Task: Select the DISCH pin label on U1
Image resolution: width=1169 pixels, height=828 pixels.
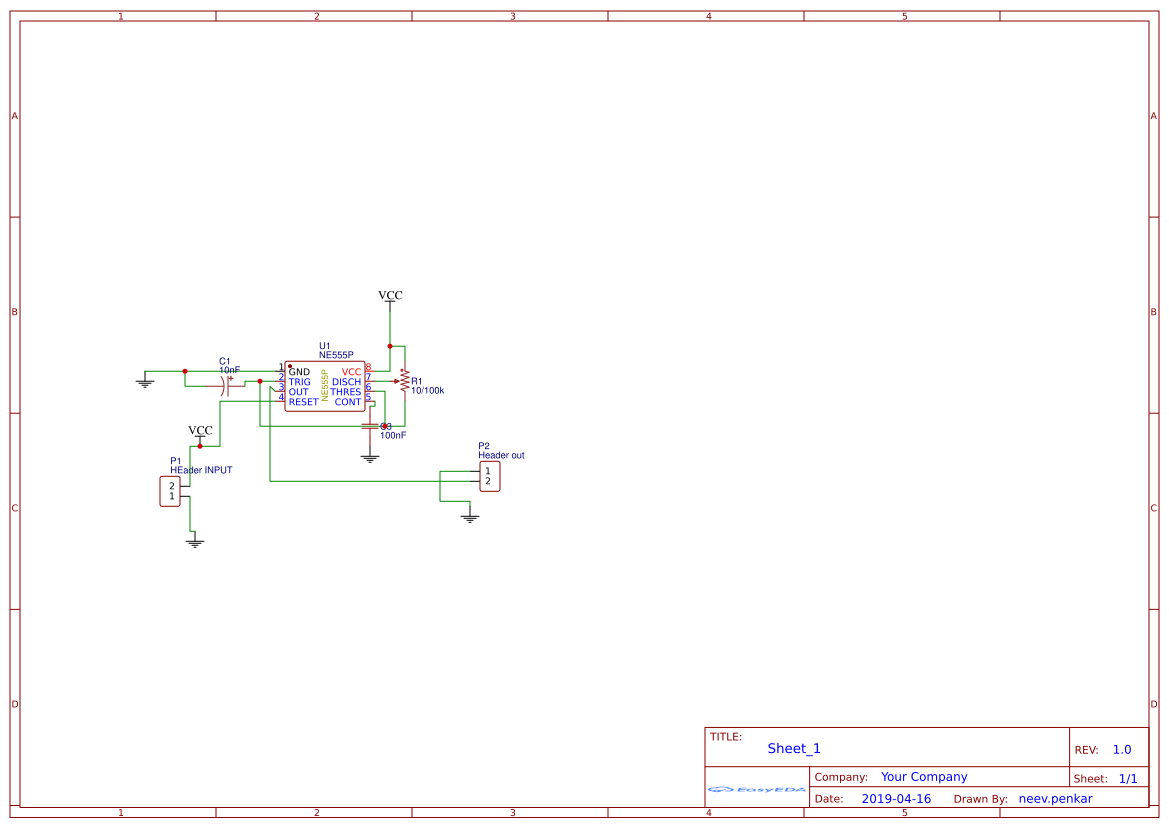Action: (x=345, y=381)
